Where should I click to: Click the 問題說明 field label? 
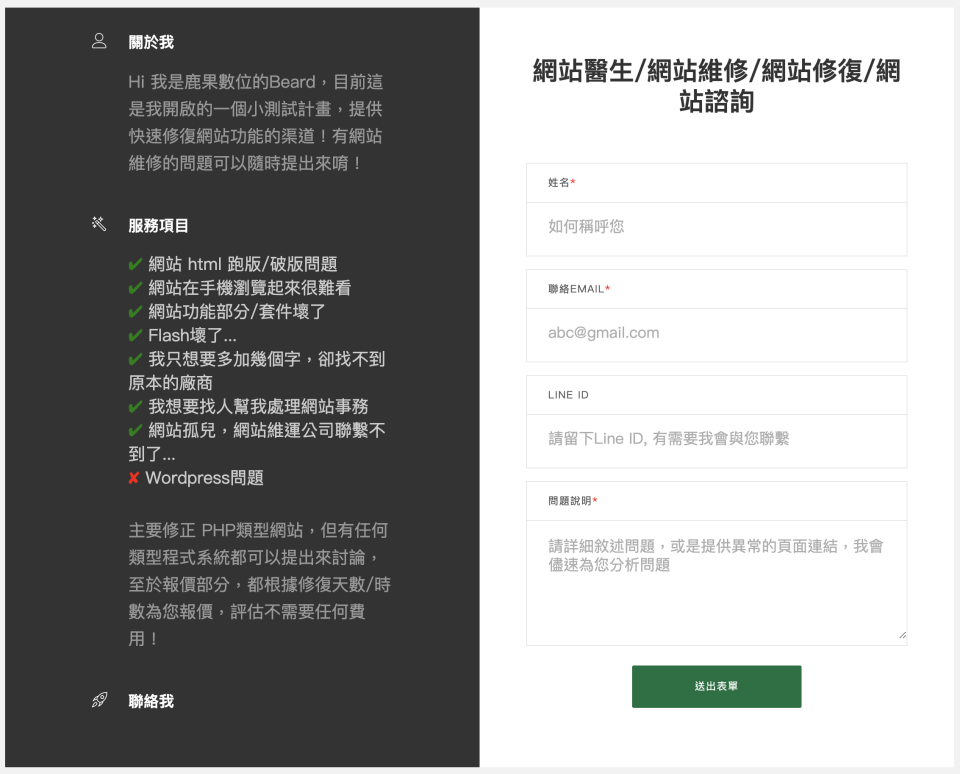point(573,501)
